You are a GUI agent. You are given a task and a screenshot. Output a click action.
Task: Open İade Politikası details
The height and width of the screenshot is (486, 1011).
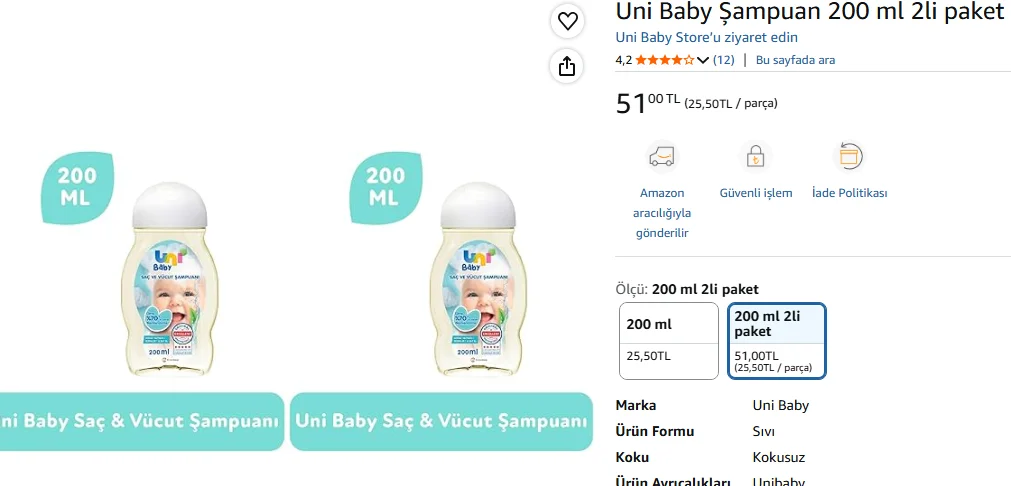click(849, 193)
